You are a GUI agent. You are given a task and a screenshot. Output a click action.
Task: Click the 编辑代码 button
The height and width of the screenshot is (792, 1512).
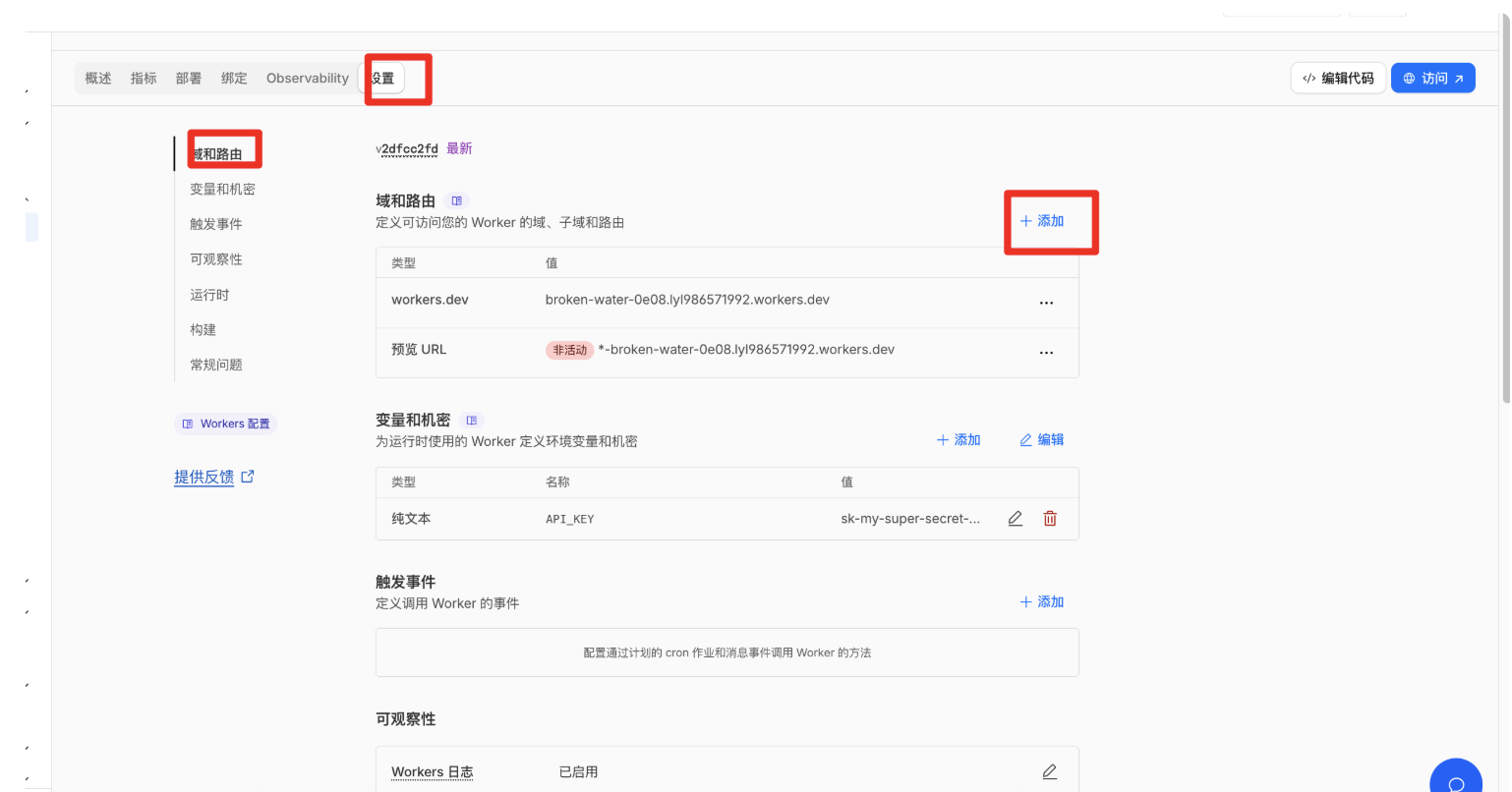coord(1338,79)
